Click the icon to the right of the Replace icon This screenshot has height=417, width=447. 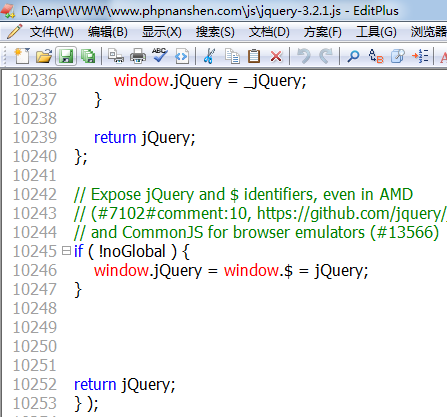[398, 56]
